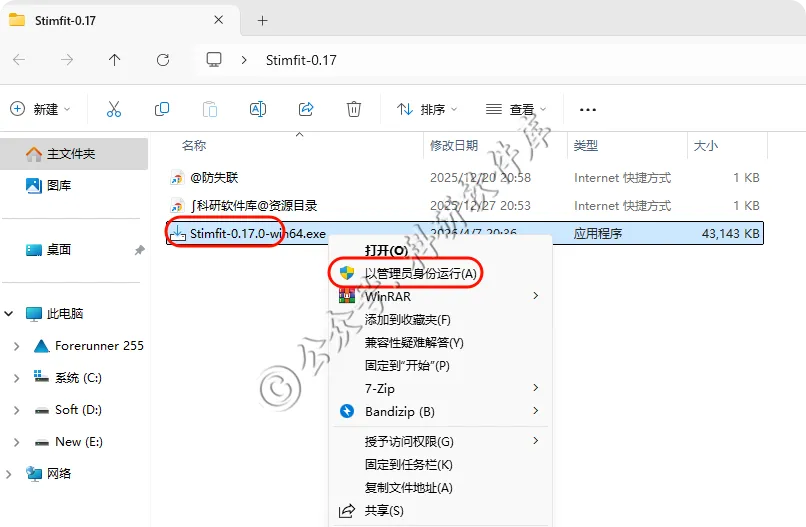Open the WinRAR submenu
The height and width of the screenshot is (527, 806).
coord(441,296)
